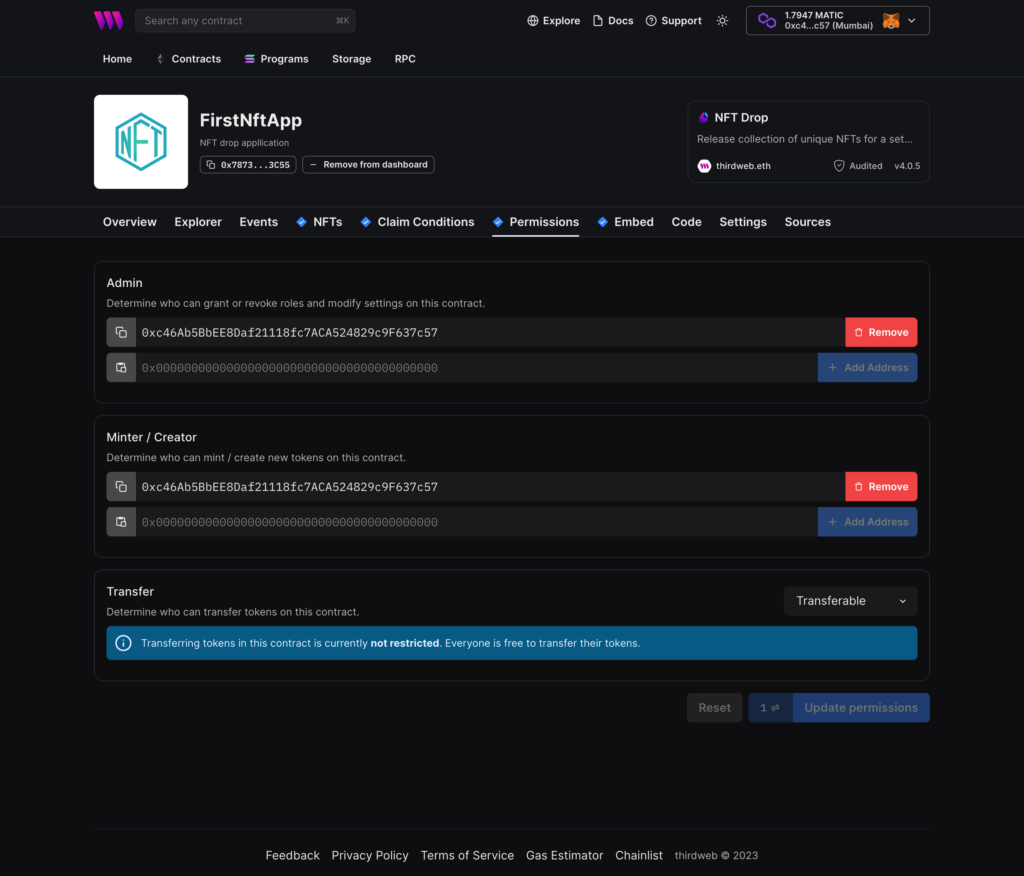Open RPC in navigation
The width and height of the screenshot is (1024, 876).
[405, 59]
